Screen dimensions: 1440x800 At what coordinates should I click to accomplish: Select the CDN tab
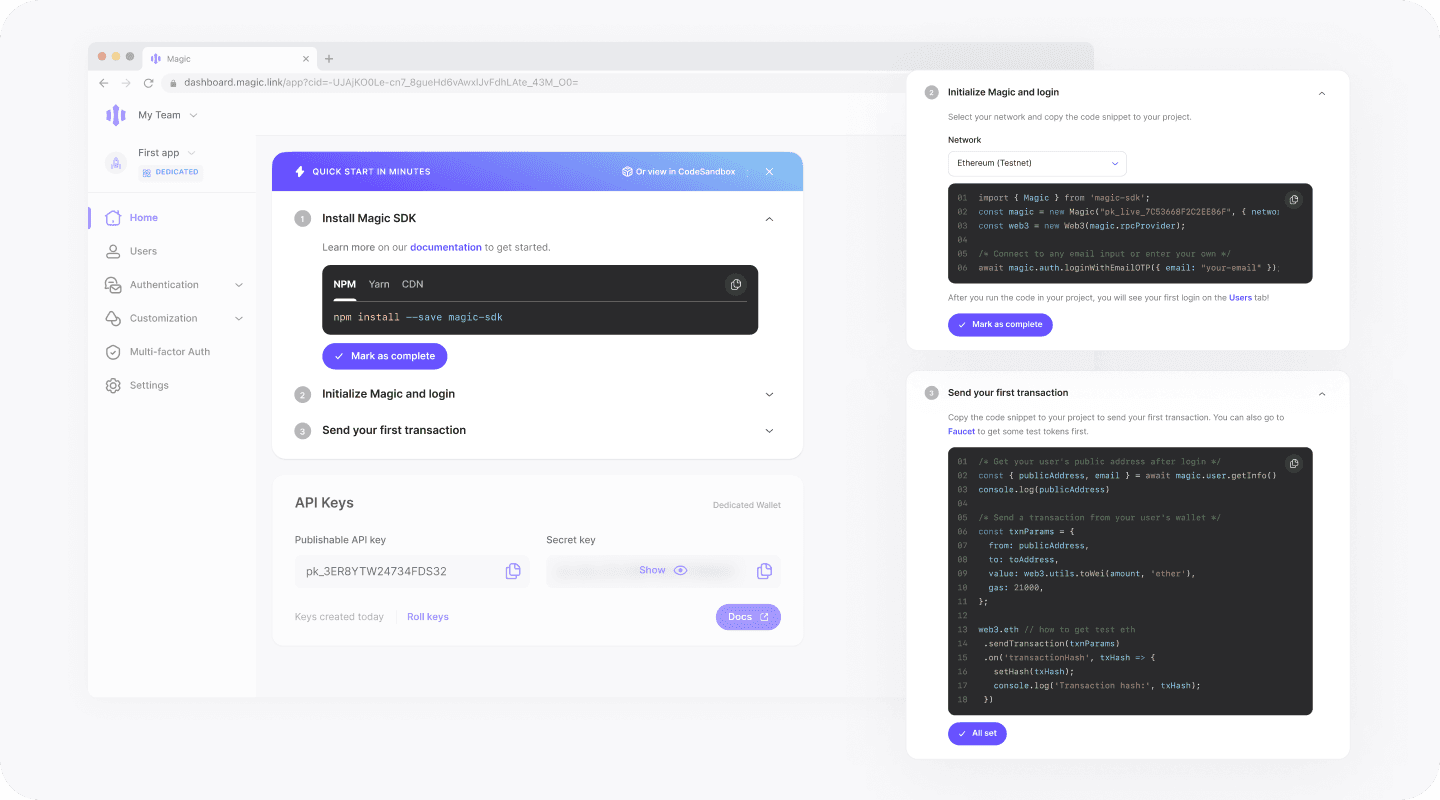(413, 284)
